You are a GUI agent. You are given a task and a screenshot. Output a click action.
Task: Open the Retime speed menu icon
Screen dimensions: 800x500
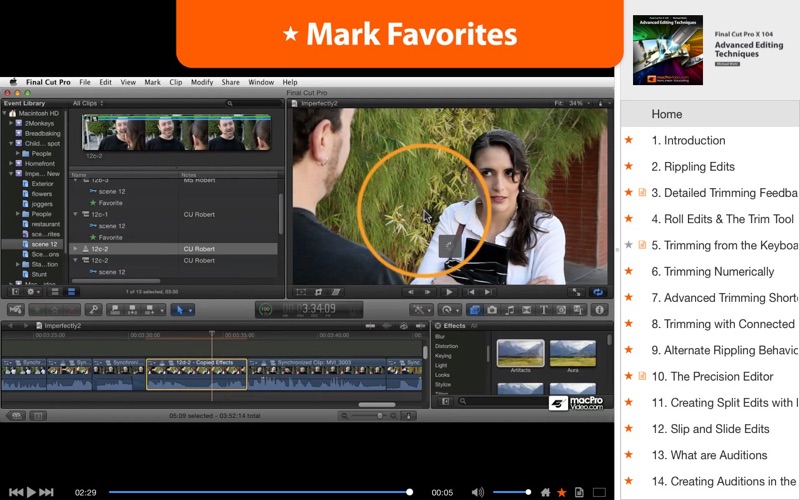(449, 310)
